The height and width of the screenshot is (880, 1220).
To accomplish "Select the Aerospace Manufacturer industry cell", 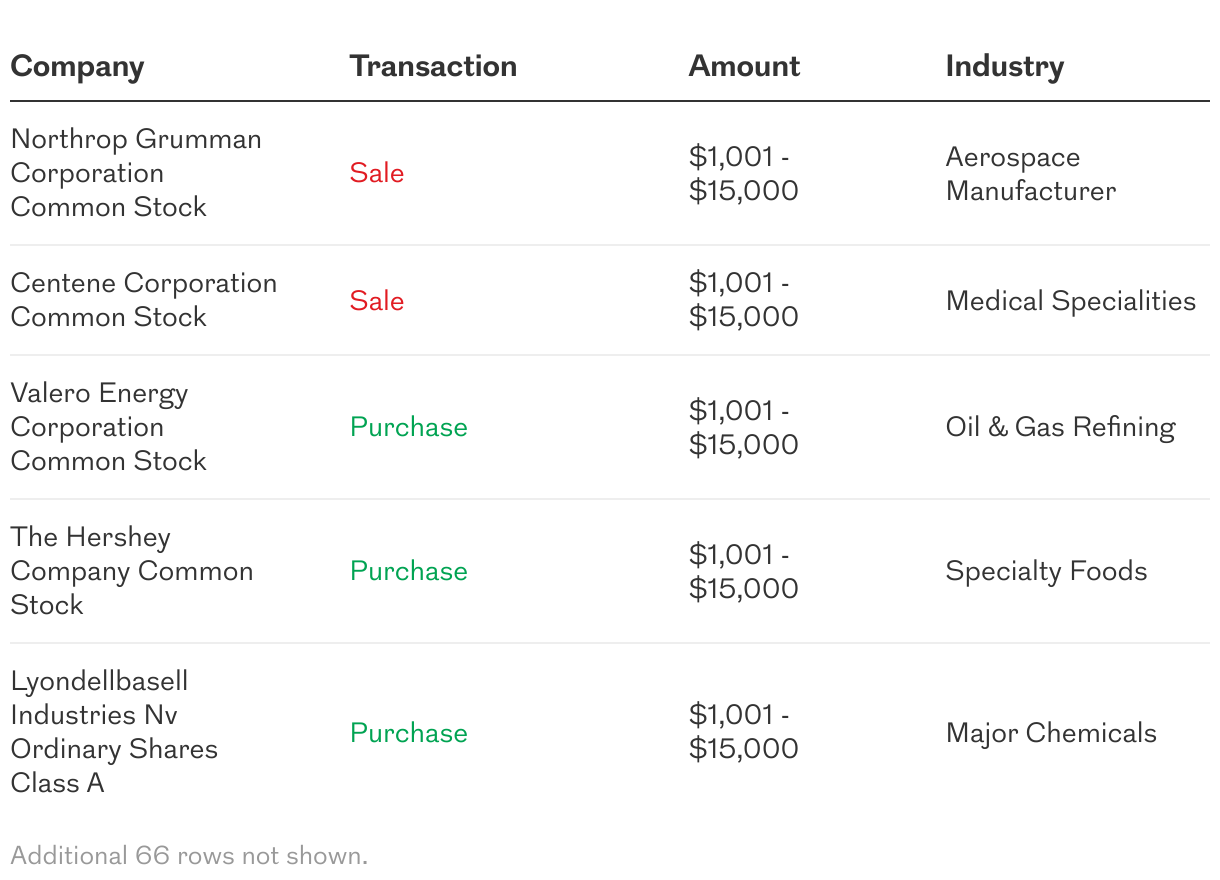I will pos(1030,174).
